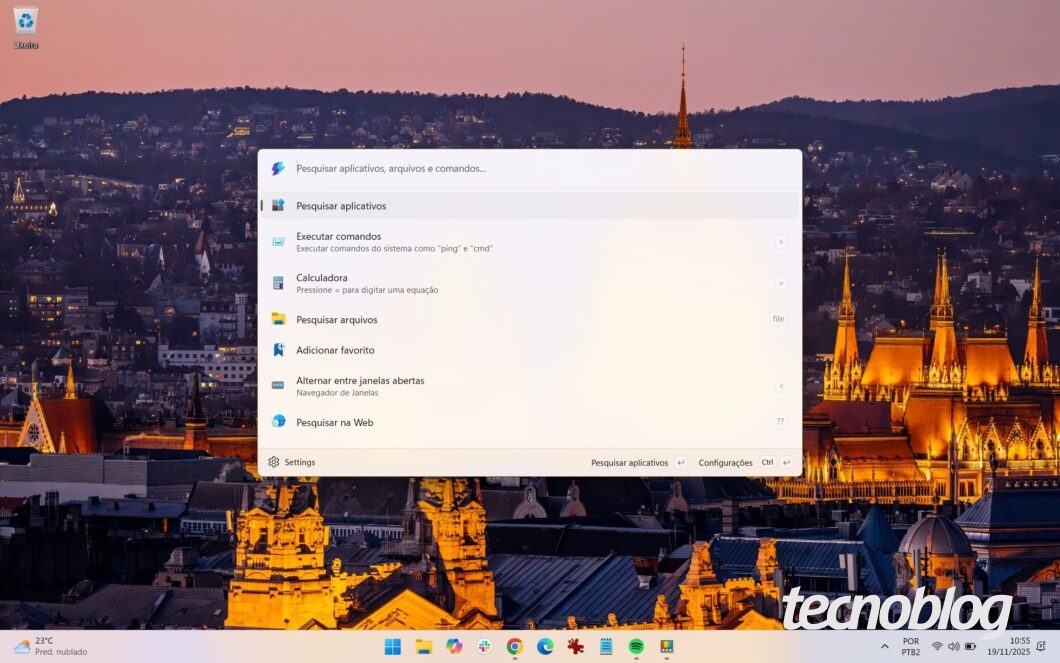Screen dimensions: 1060x663
Task: Launch Google Chrome from the taskbar
Action: coord(515,647)
